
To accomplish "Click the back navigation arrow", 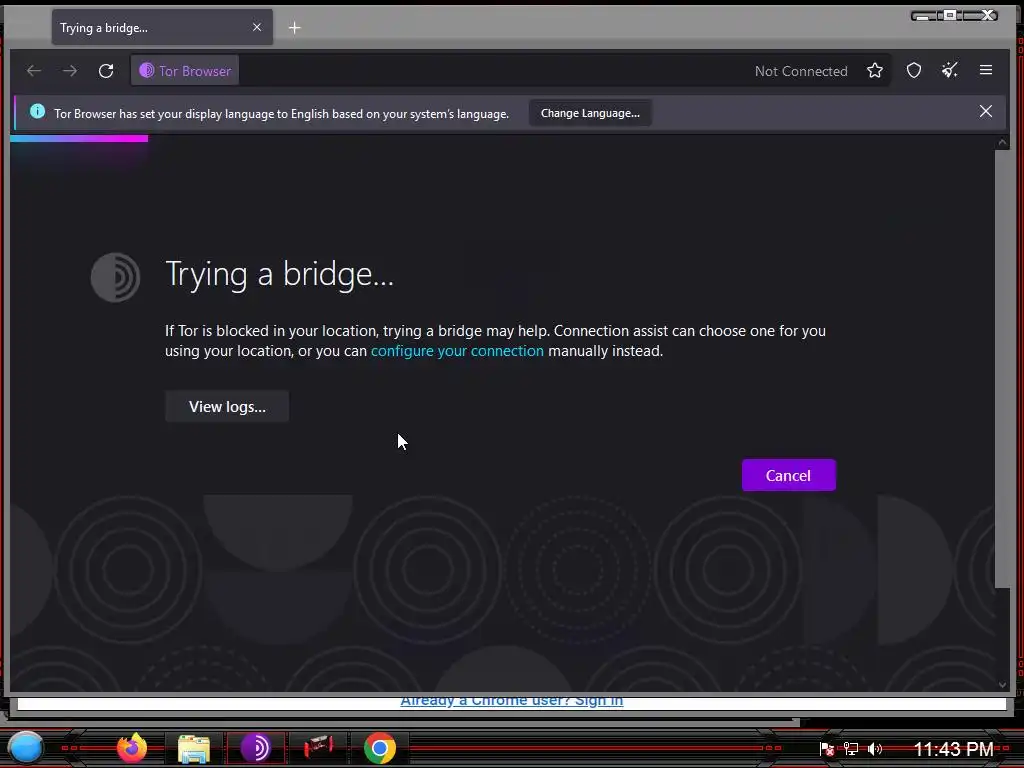I will click(34, 71).
